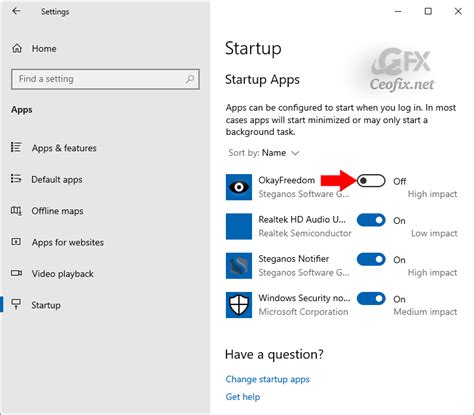The width and height of the screenshot is (474, 415).
Task: Open the Sort by Name dropdown
Action: click(x=264, y=153)
